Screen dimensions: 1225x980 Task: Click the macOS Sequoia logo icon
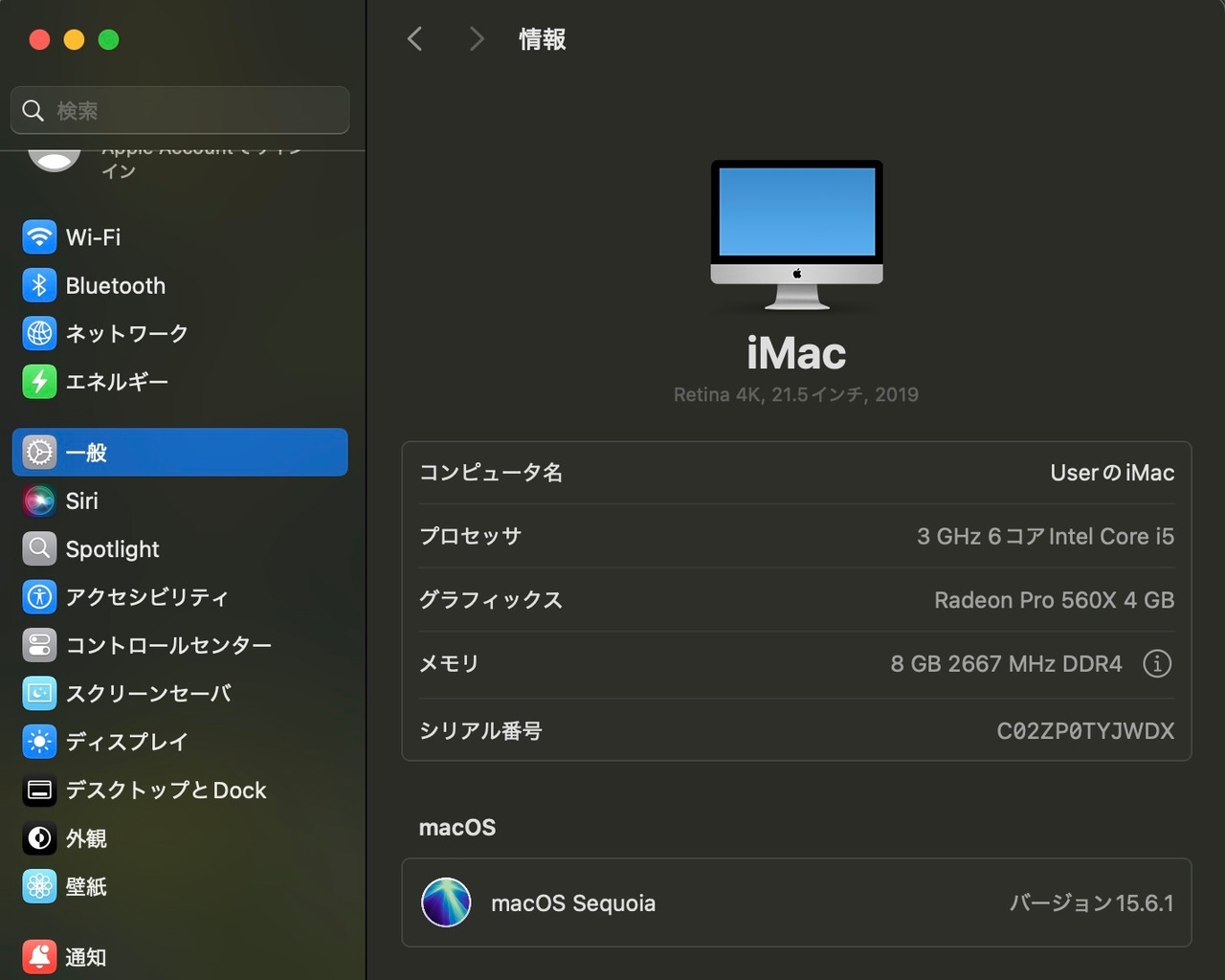(x=446, y=902)
